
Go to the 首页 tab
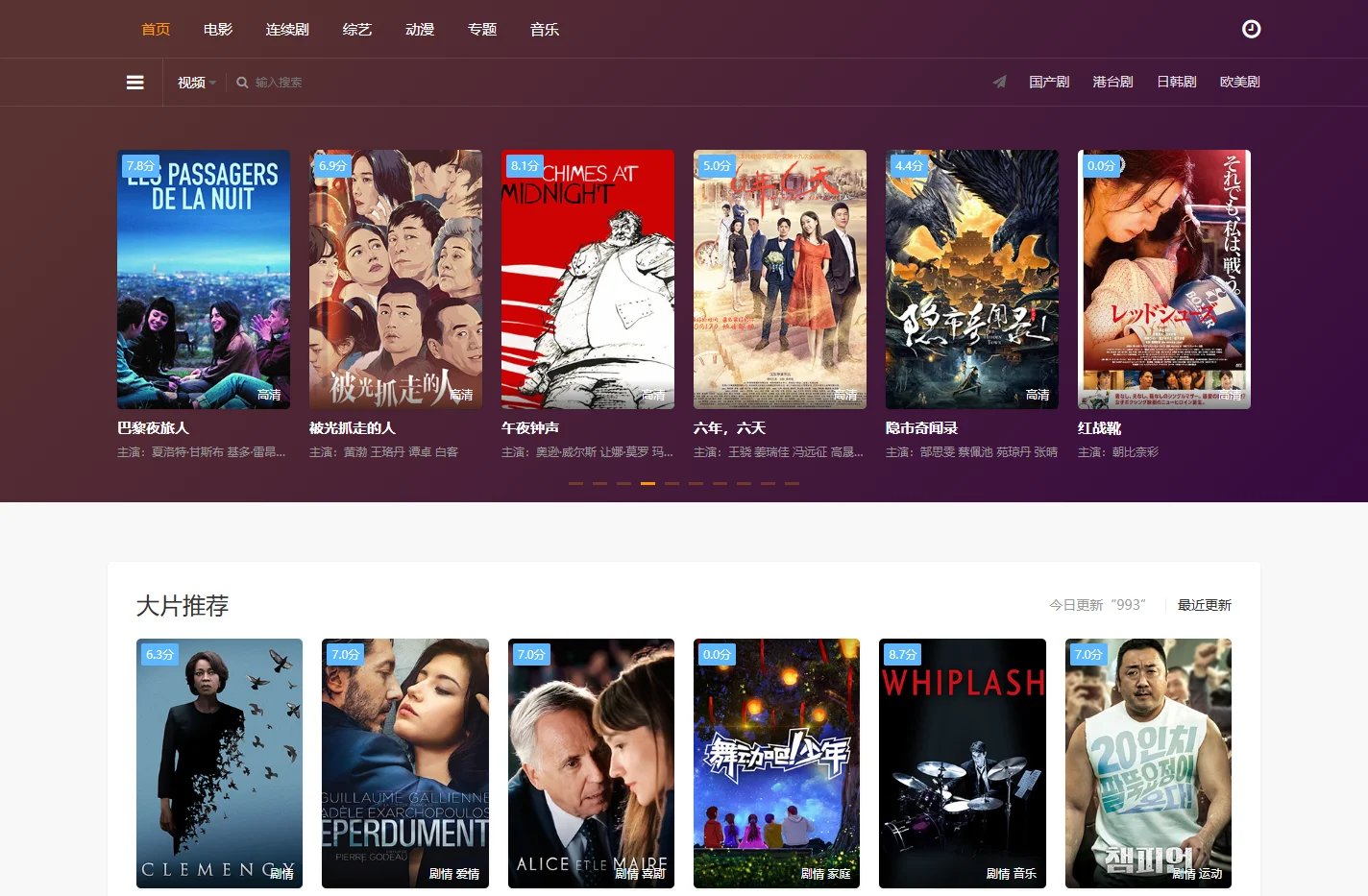click(x=156, y=29)
